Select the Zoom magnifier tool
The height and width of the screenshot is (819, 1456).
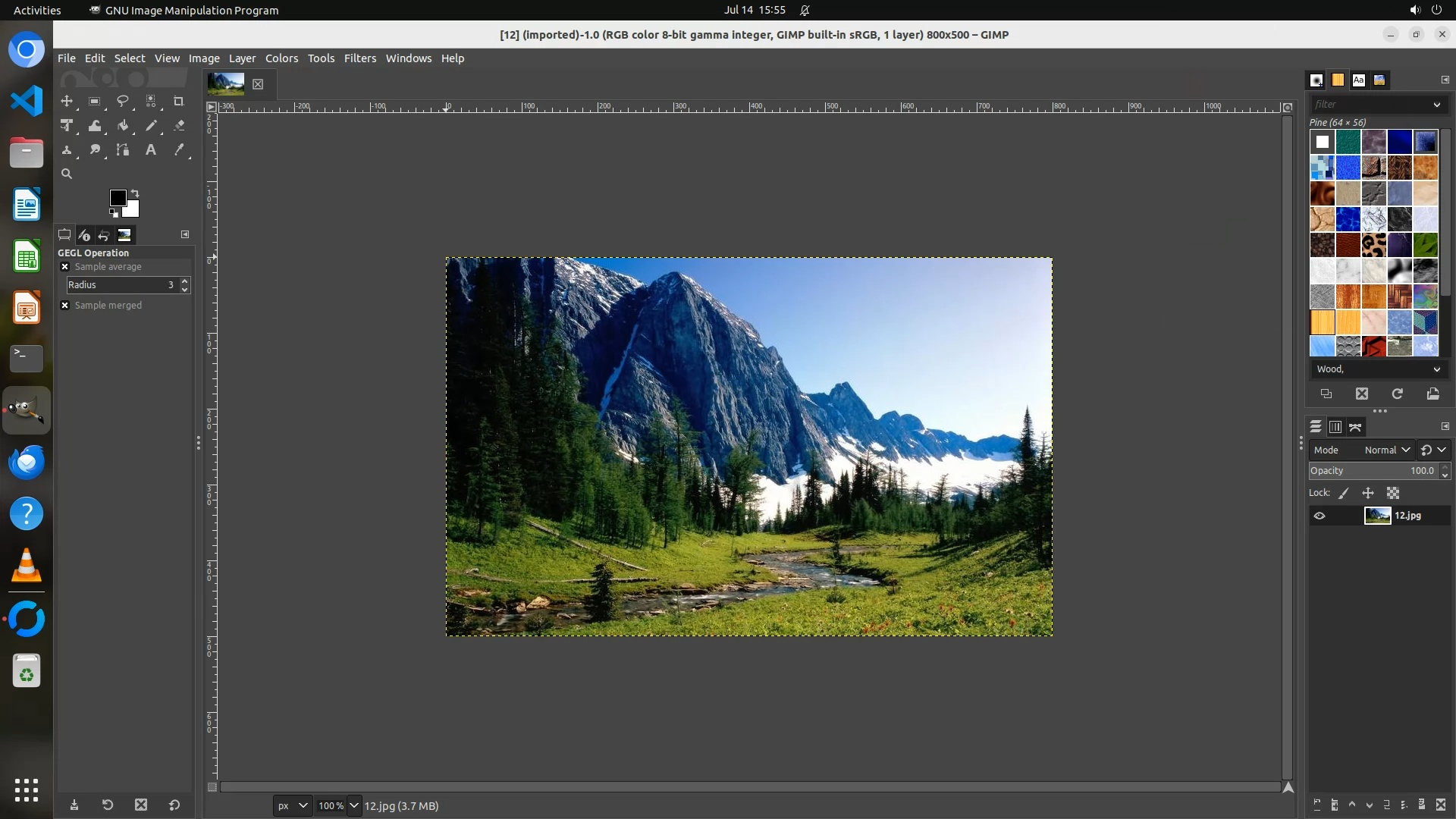(x=67, y=174)
